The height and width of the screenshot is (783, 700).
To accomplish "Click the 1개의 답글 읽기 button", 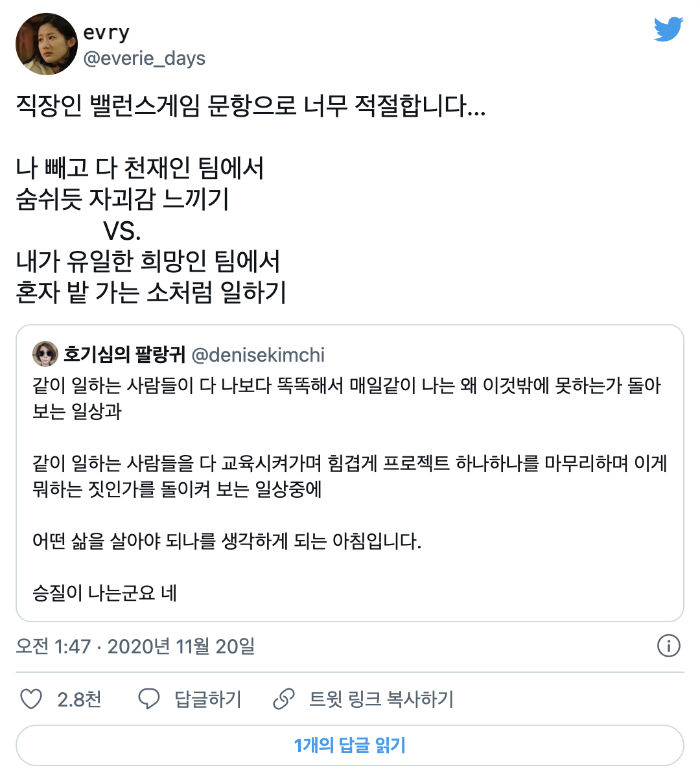I will click(350, 745).
